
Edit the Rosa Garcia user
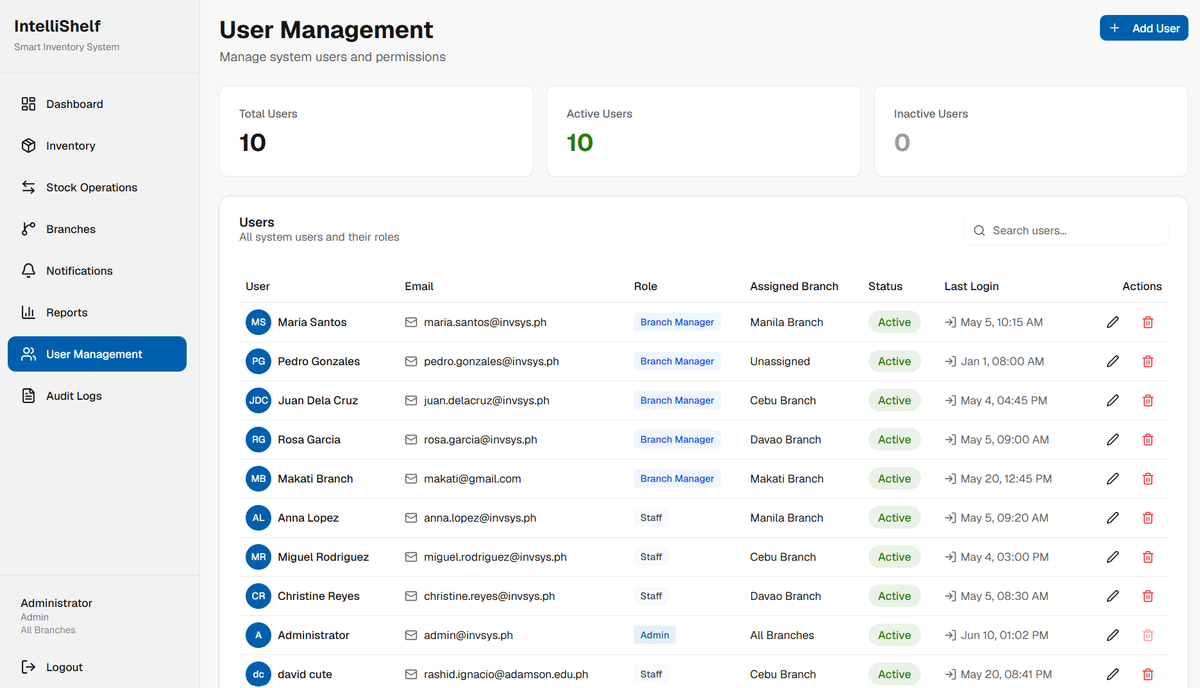[1113, 439]
